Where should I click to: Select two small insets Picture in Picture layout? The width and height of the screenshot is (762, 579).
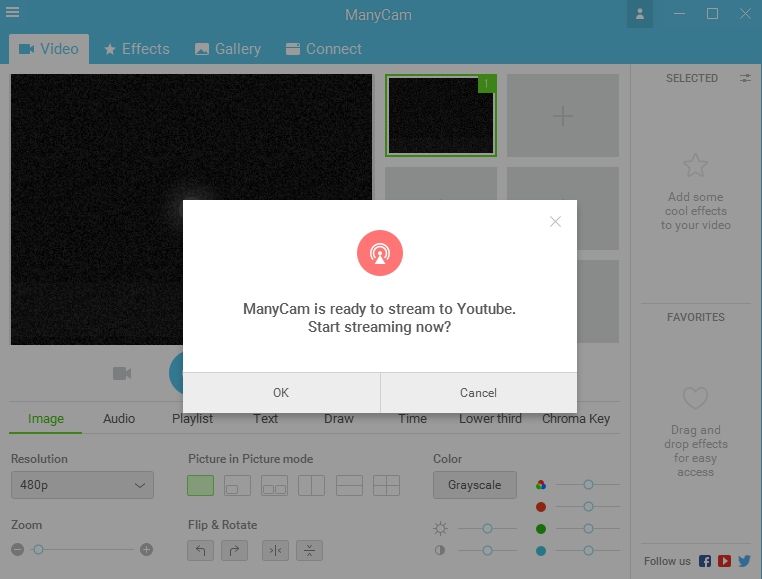pyautogui.click(x=275, y=485)
